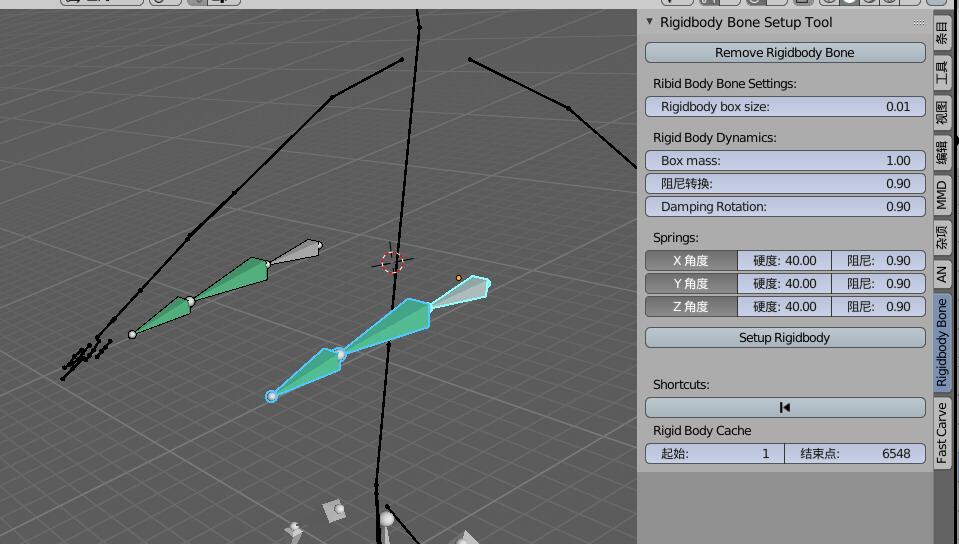
Task: Click the "Rigid Body Cache" label
Action: click(702, 431)
